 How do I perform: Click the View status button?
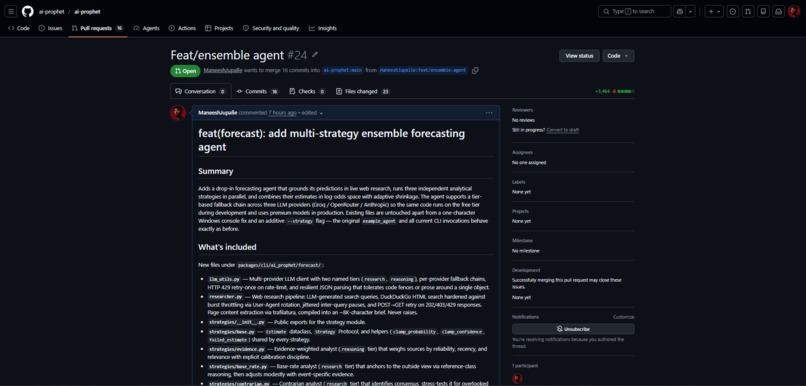(579, 56)
